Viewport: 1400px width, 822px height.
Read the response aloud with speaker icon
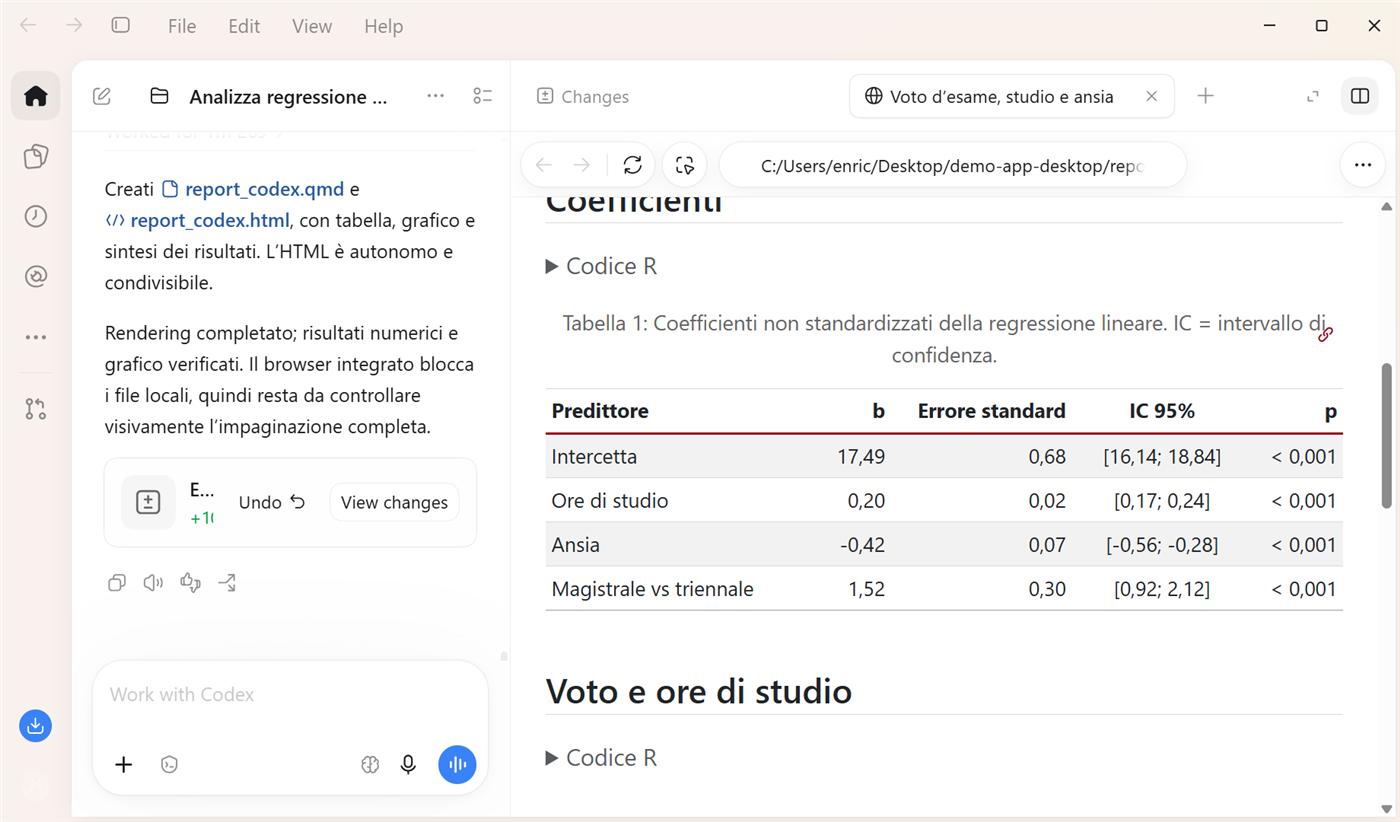tap(153, 583)
